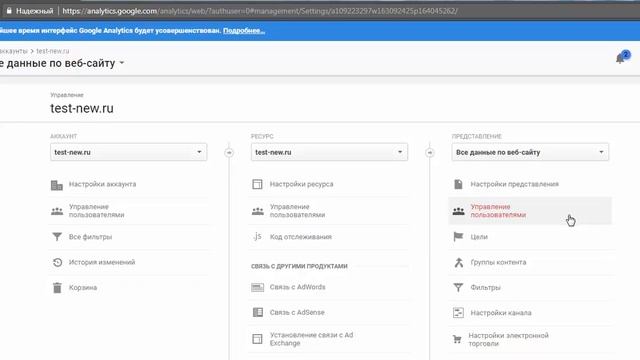Open 'История изменений'
Viewport: 640px width, 360px height.
[102, 262]
